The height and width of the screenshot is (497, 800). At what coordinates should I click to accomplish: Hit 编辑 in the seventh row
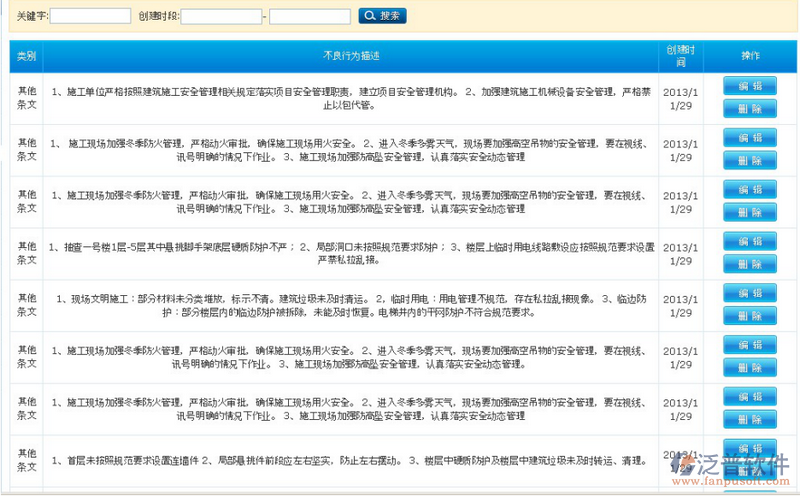click(x=749, y=397)
